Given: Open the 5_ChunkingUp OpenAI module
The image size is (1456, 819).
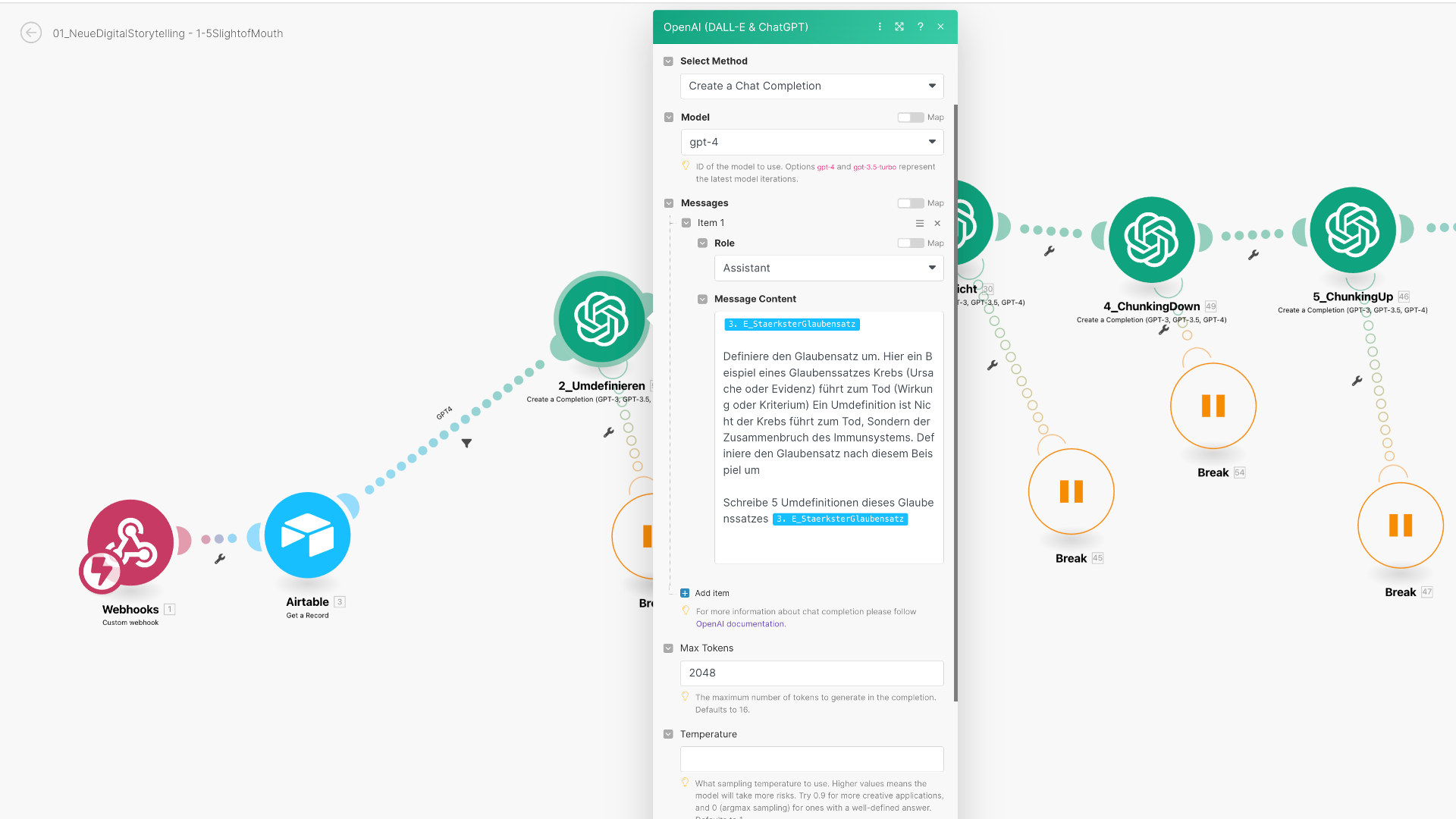Looking at the screenshot, I should point(1352,230).
